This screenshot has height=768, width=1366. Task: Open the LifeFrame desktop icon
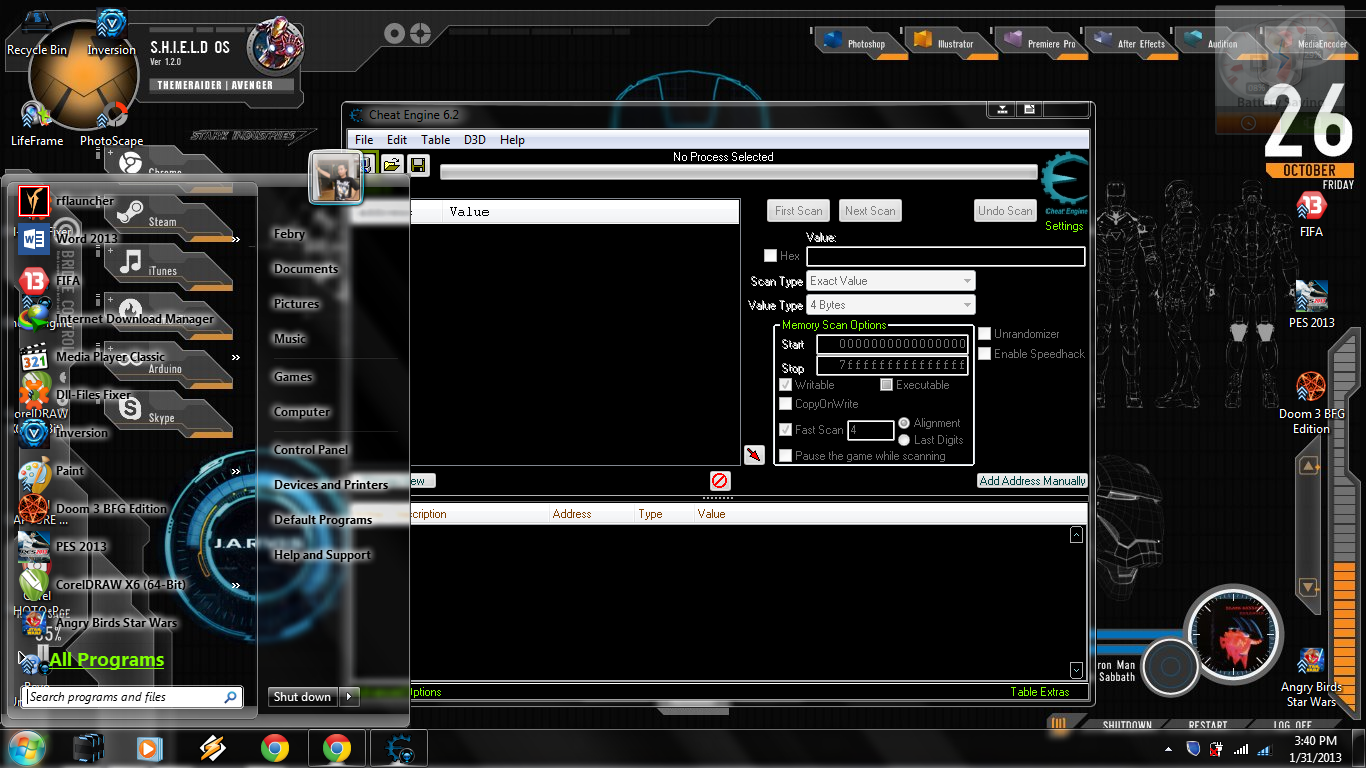[37, 122]
